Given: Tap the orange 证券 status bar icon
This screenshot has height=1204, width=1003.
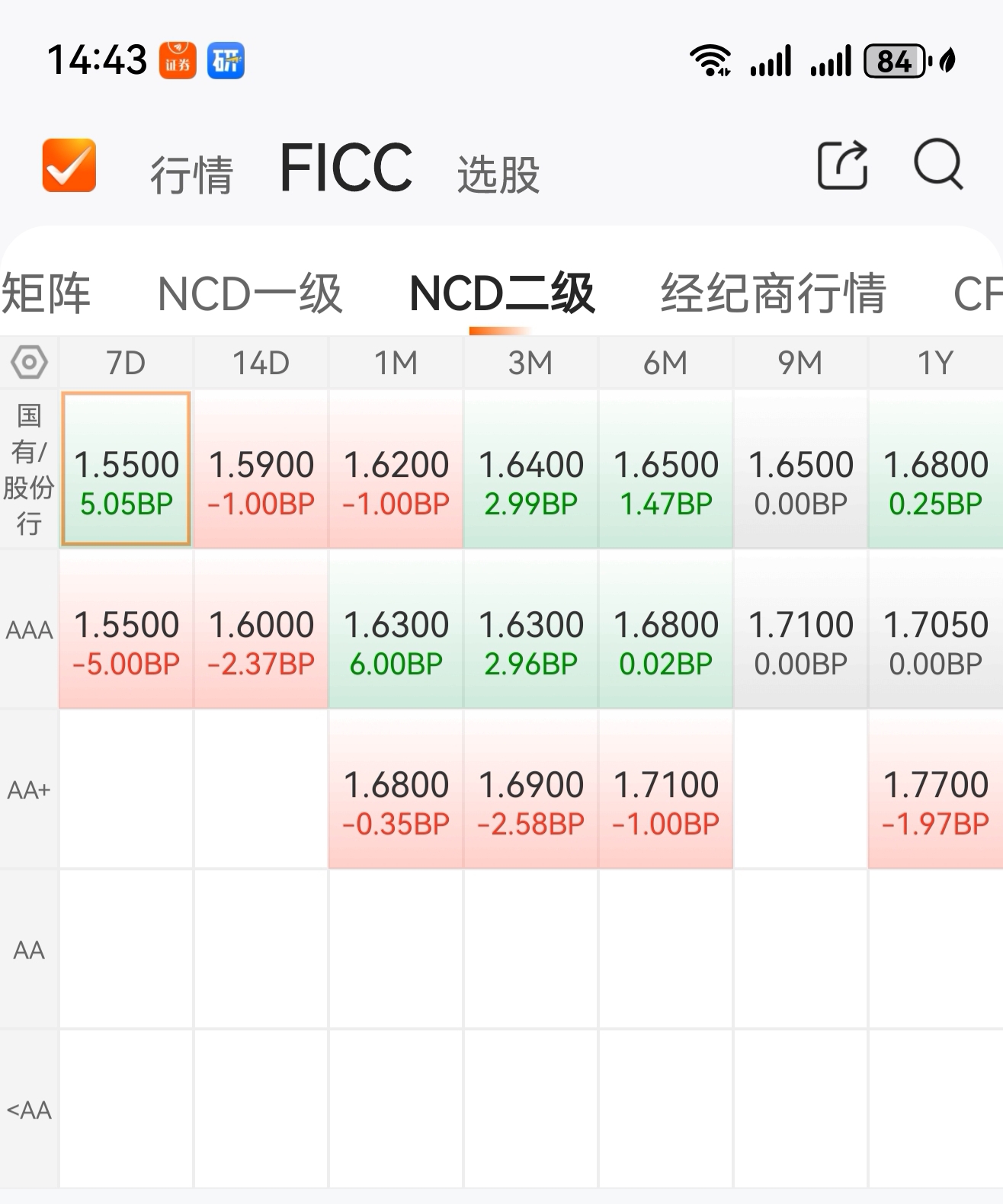Looking at the screenshot, I should (x=178, y=60).
